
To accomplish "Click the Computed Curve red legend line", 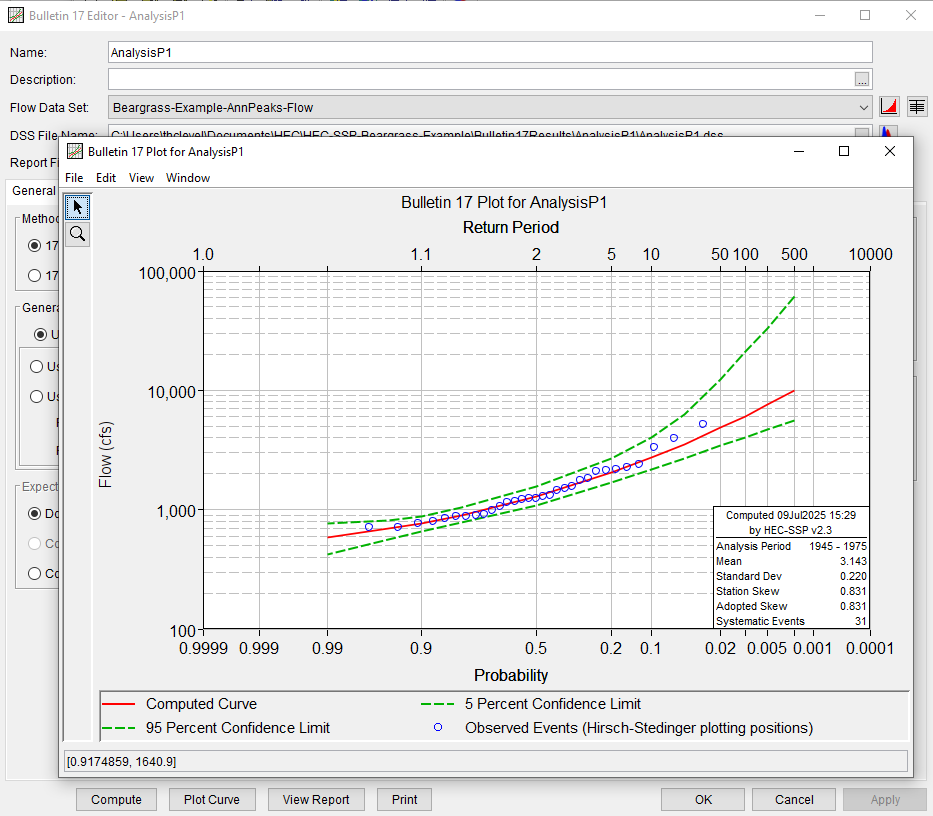I will pos(119,704).
